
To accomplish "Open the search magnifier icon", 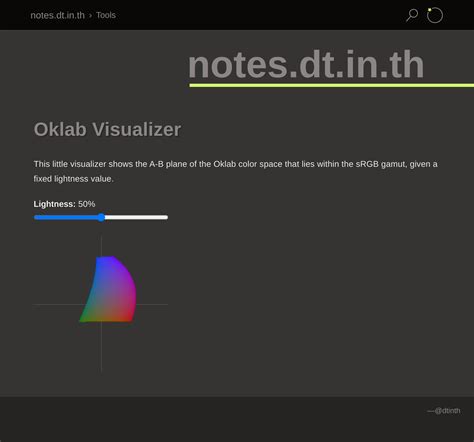I will click(x=412, y=15).
